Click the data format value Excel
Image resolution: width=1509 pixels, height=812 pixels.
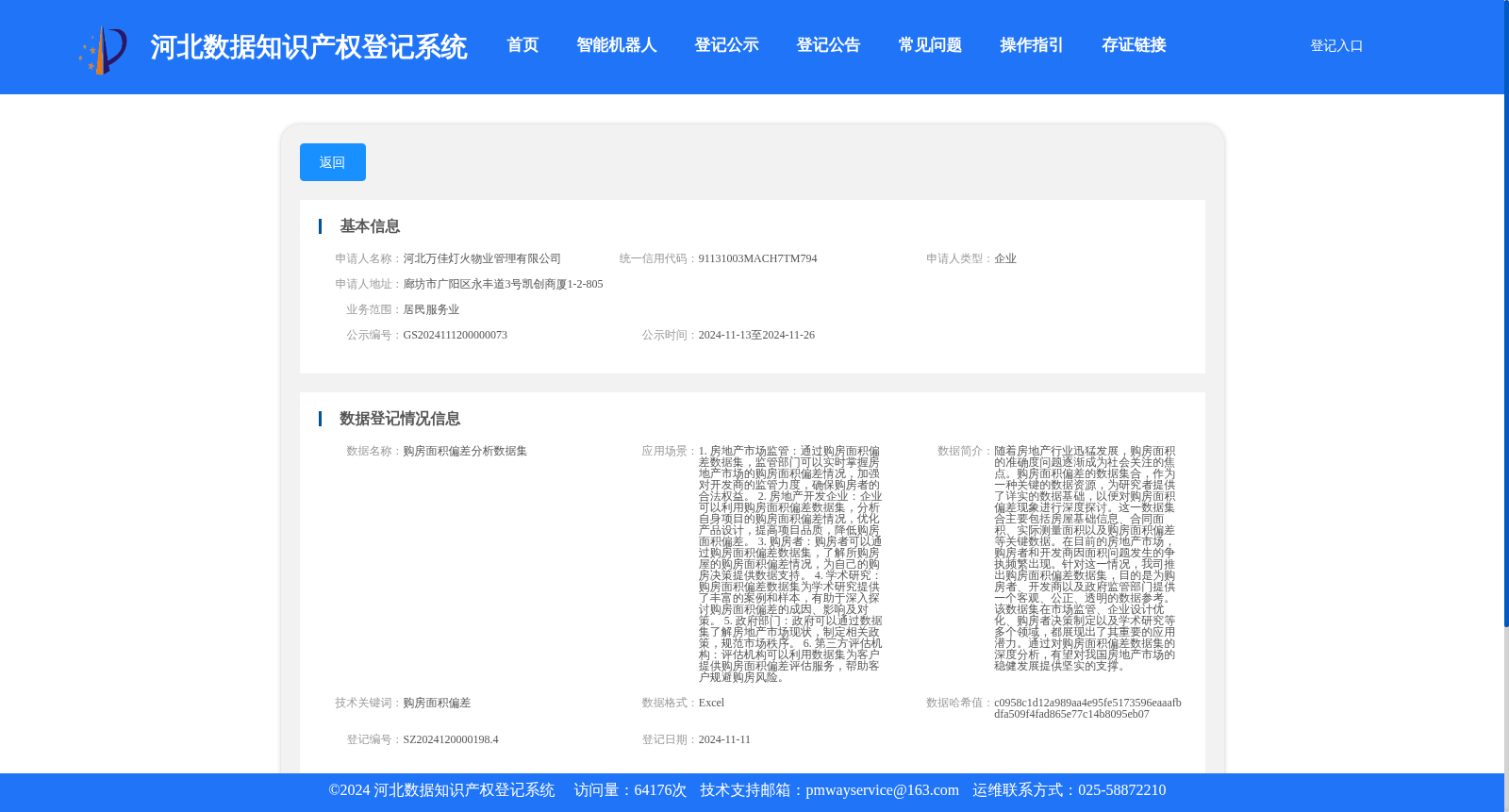click(711, 703)
